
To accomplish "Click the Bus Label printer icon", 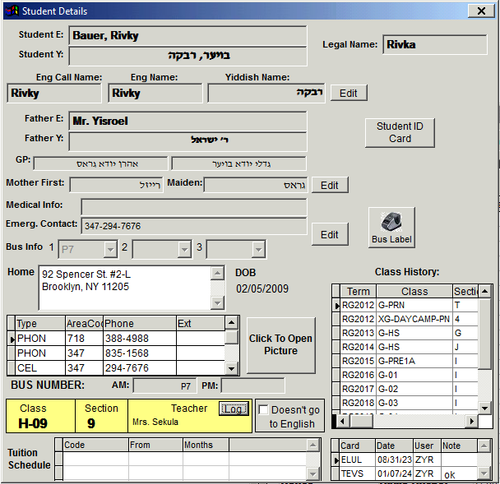I will 391,222.
